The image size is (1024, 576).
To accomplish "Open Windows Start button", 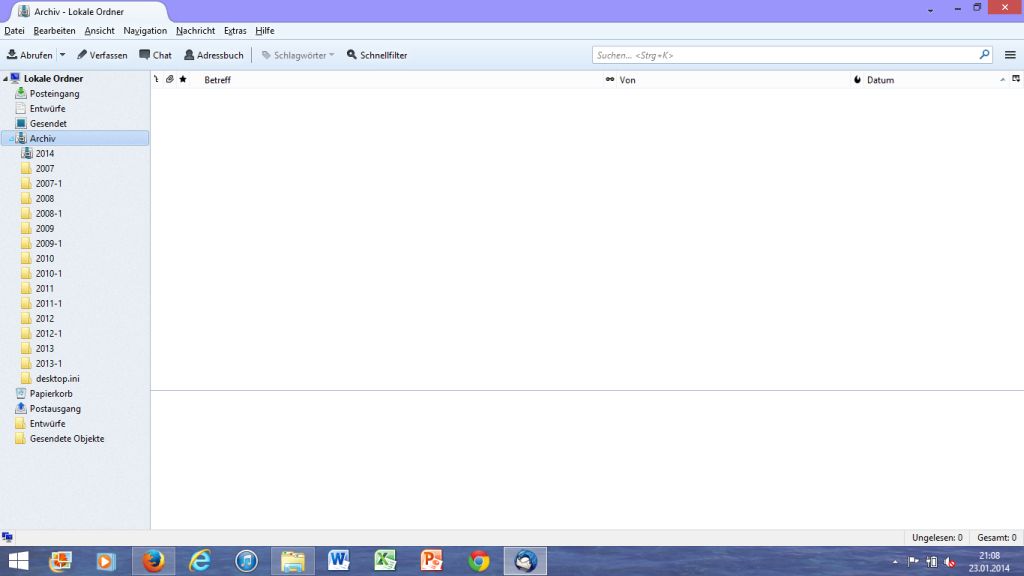I will (18, 561).
